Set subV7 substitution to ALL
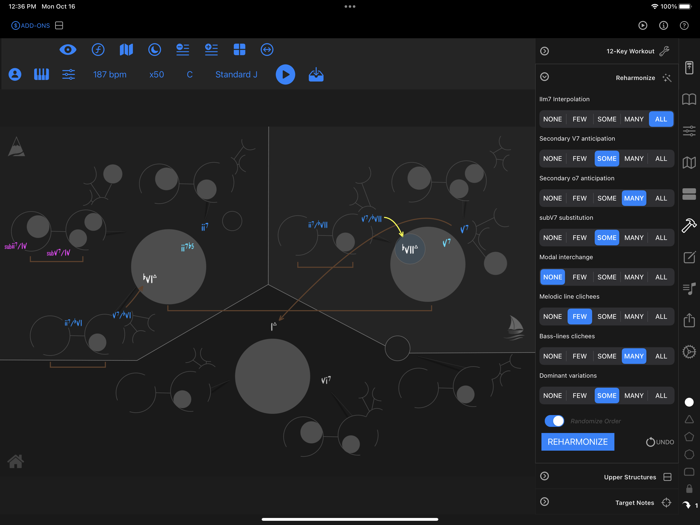This screenshot has height=525, width=700. [x=661, y=238]
